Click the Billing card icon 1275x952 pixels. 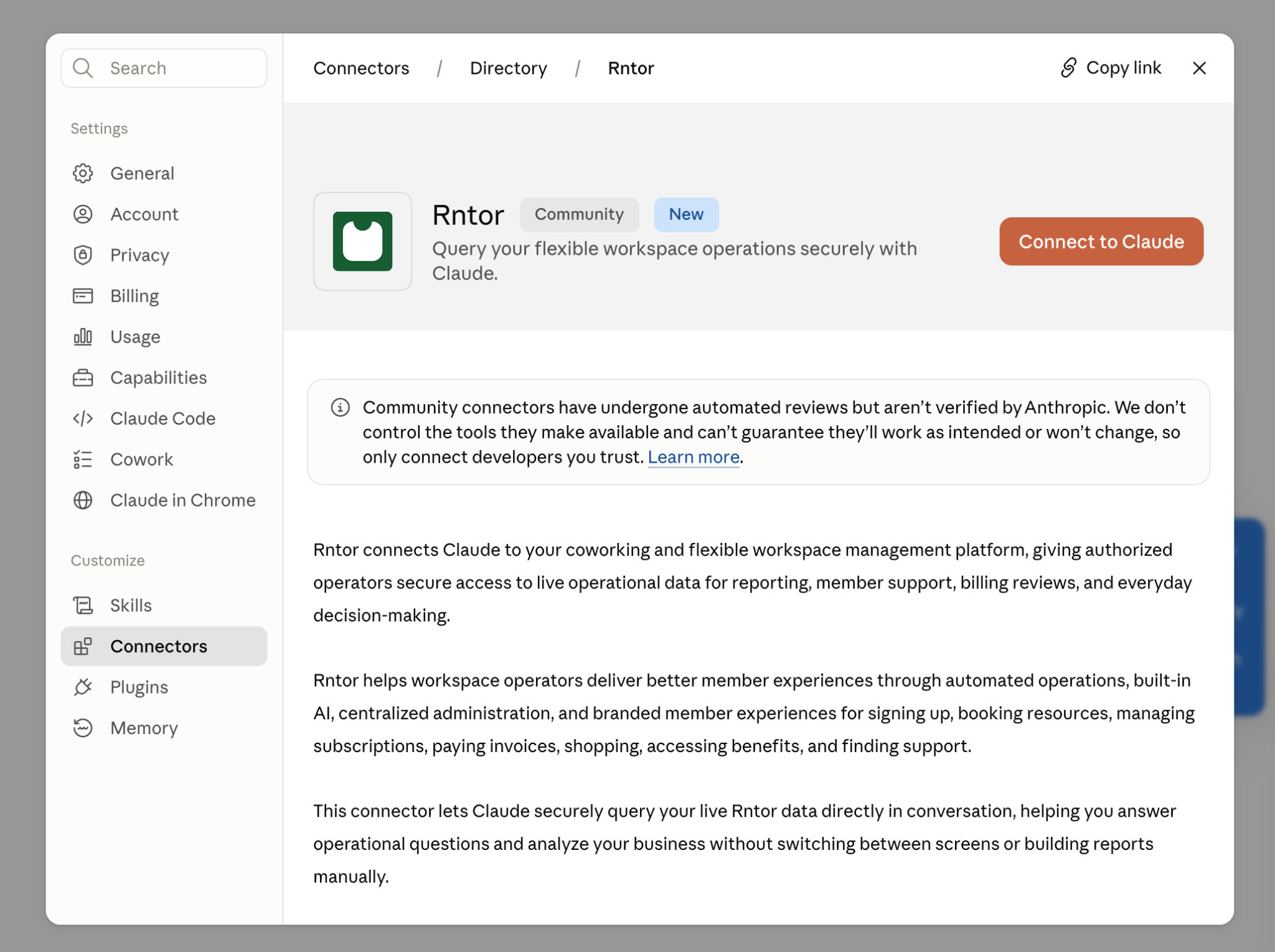[x=83, y=296]
